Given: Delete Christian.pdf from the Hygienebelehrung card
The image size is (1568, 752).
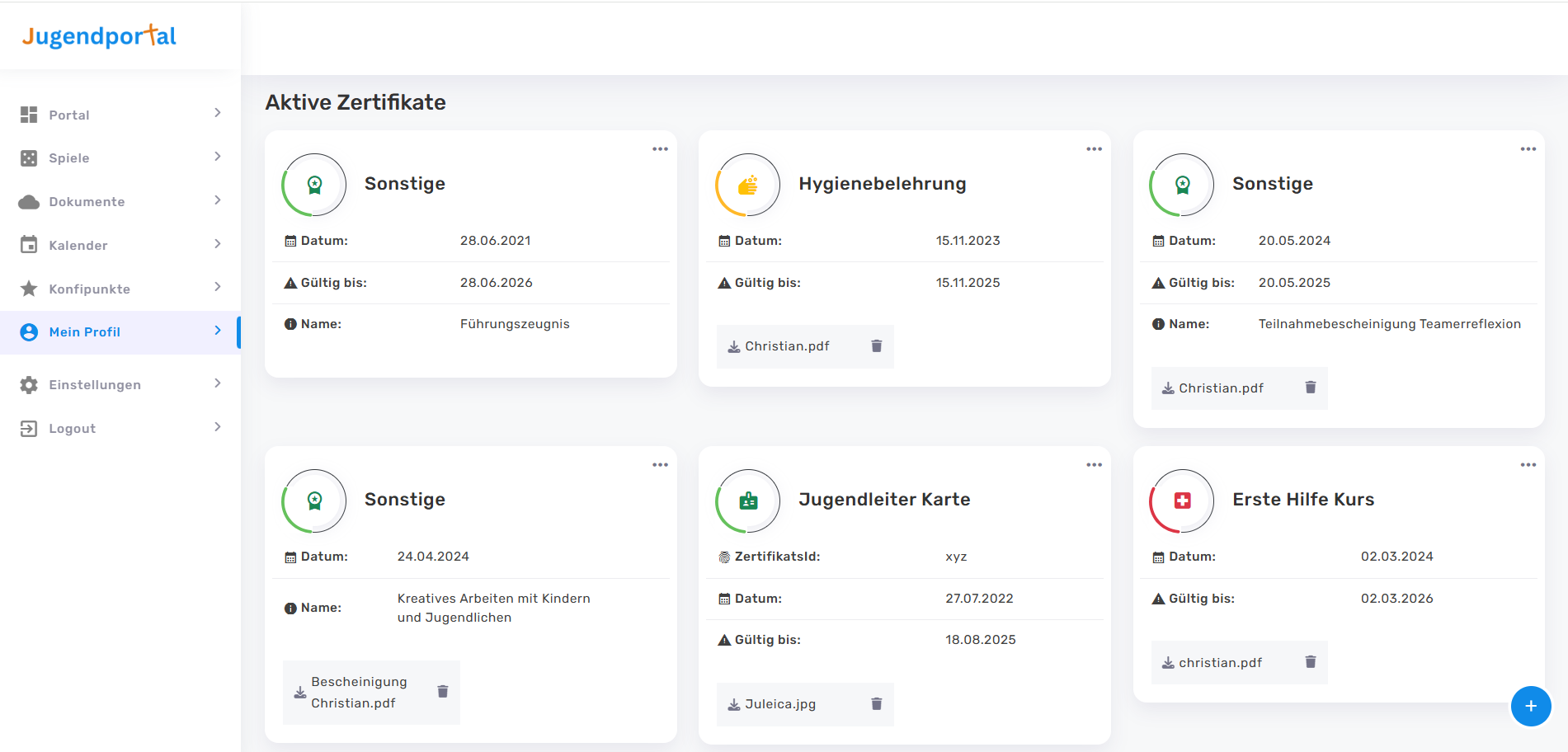Looking at the screenshot, I should tap(876, 346).
